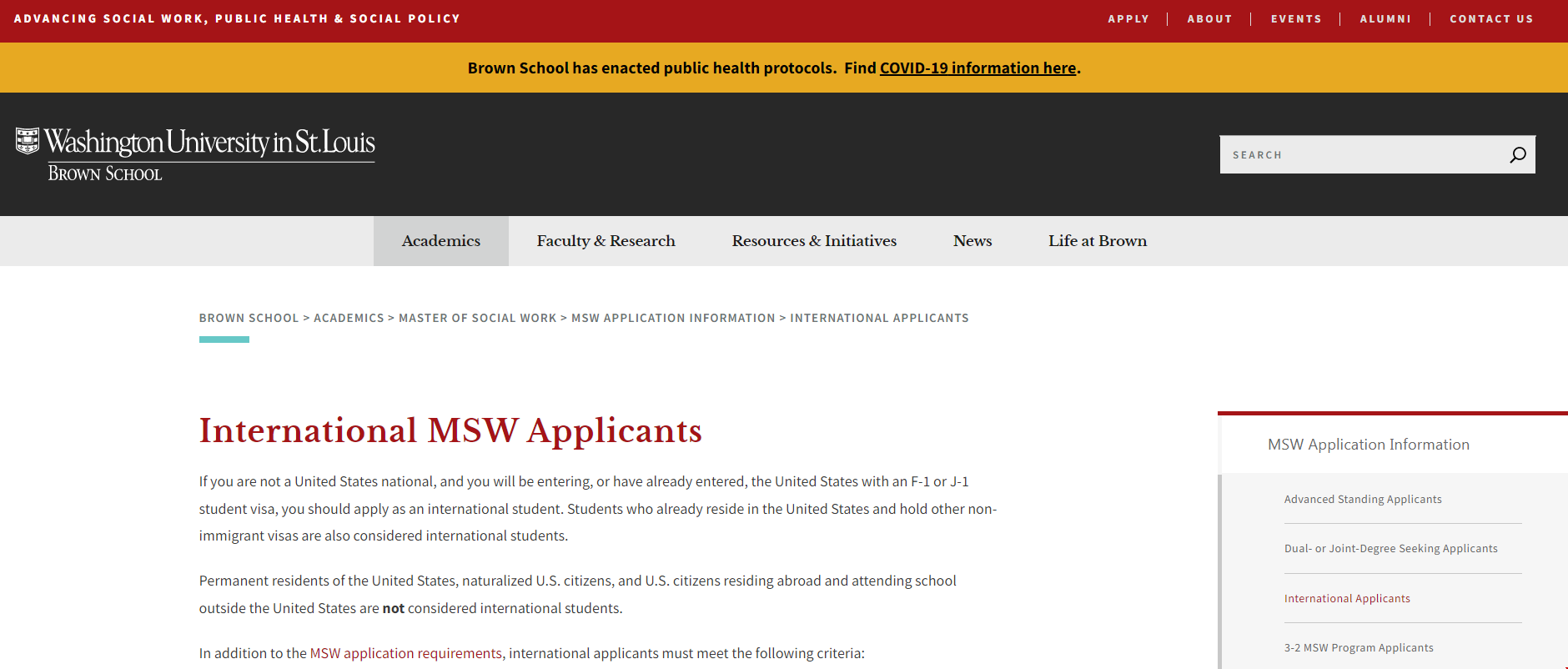Click International Applicants breadcrumb
Viewport: 1568px width, 669px height.
(879, 319)
